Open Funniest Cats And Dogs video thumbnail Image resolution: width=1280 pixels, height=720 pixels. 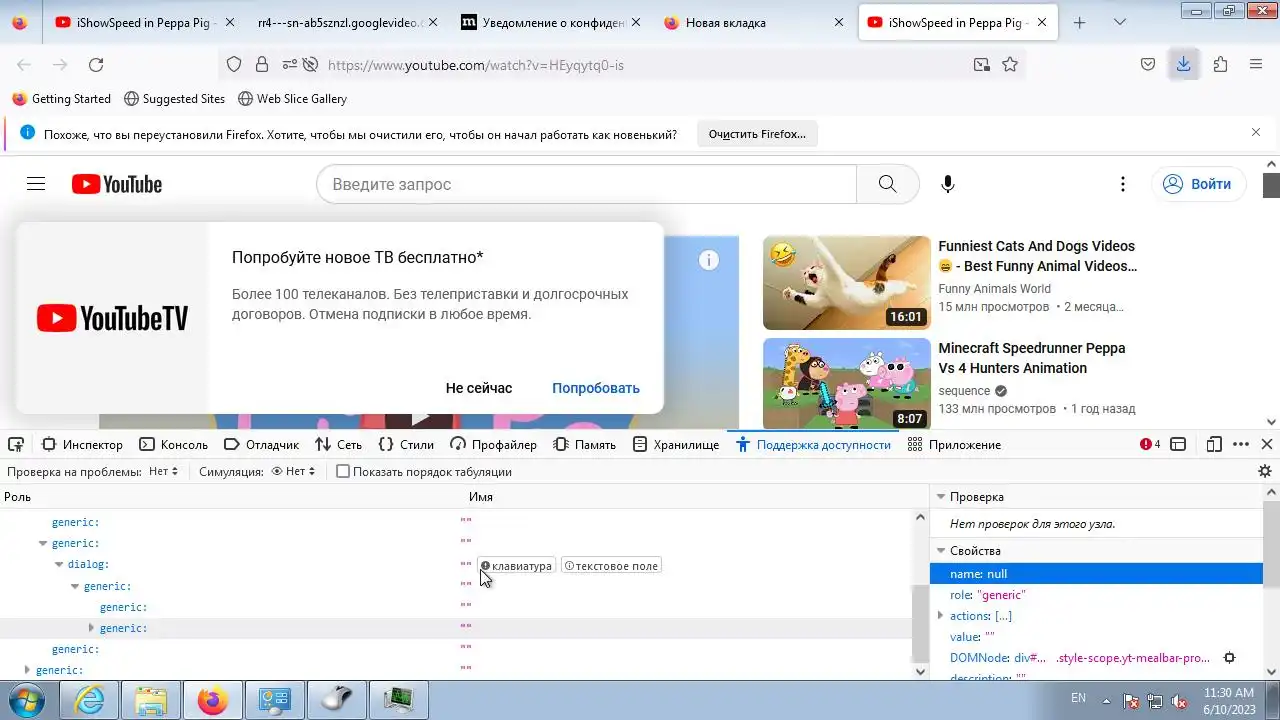[x=846, y=283]
